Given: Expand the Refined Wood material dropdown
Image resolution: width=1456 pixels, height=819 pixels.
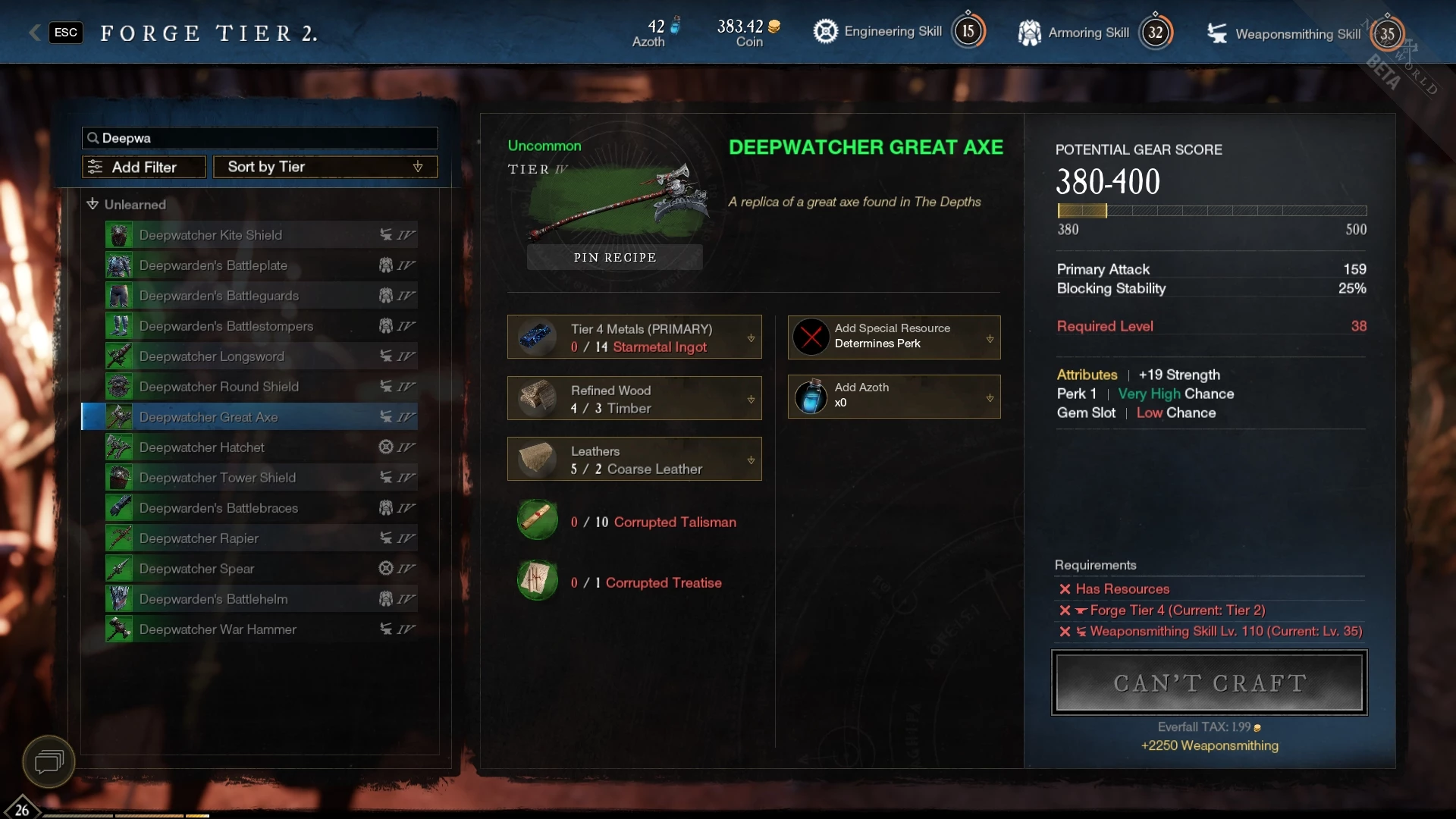Looking at the screenshot, I should tap(751, 399).
